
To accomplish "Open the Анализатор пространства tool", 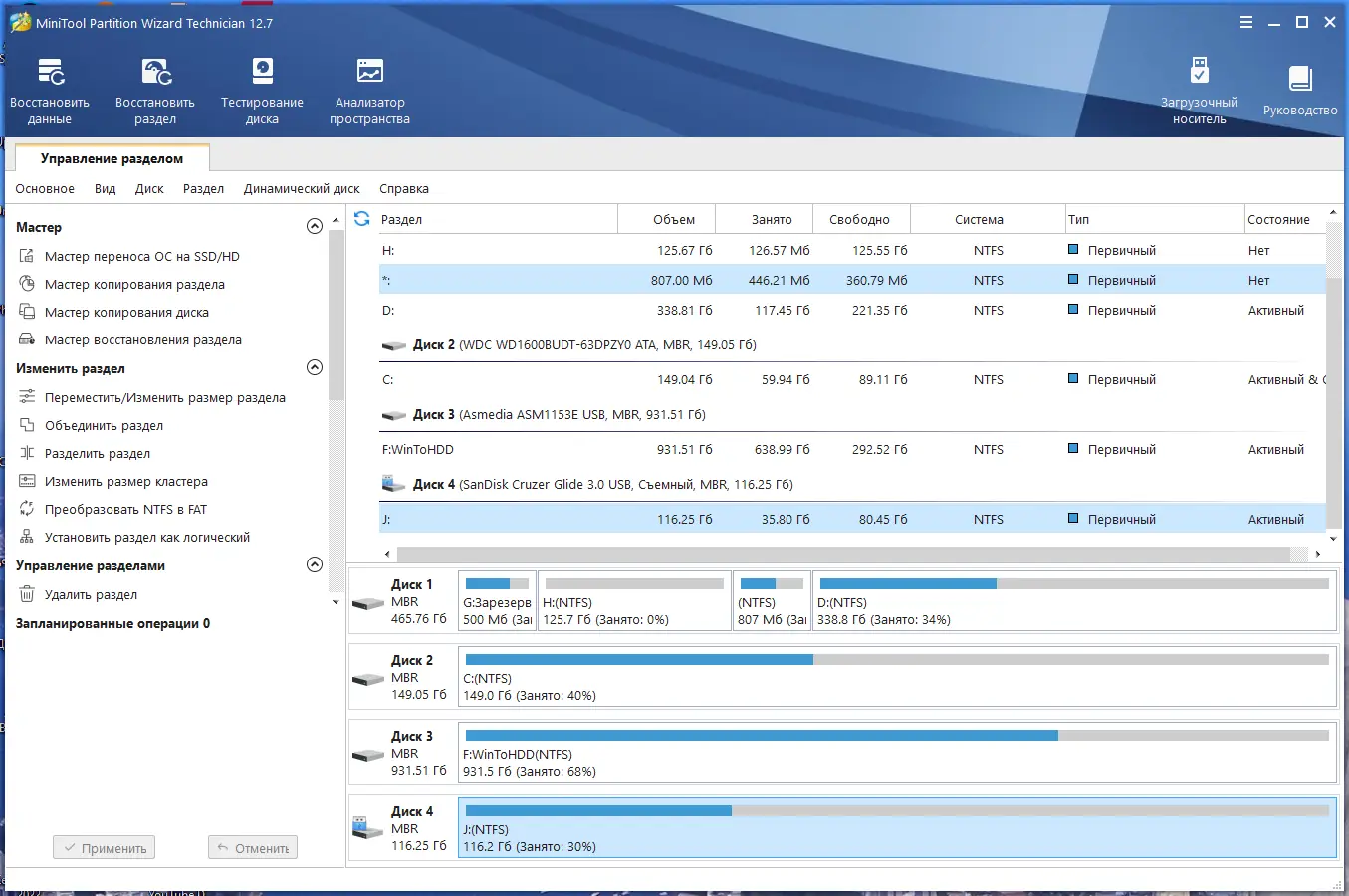I will (x=368, y=90).
